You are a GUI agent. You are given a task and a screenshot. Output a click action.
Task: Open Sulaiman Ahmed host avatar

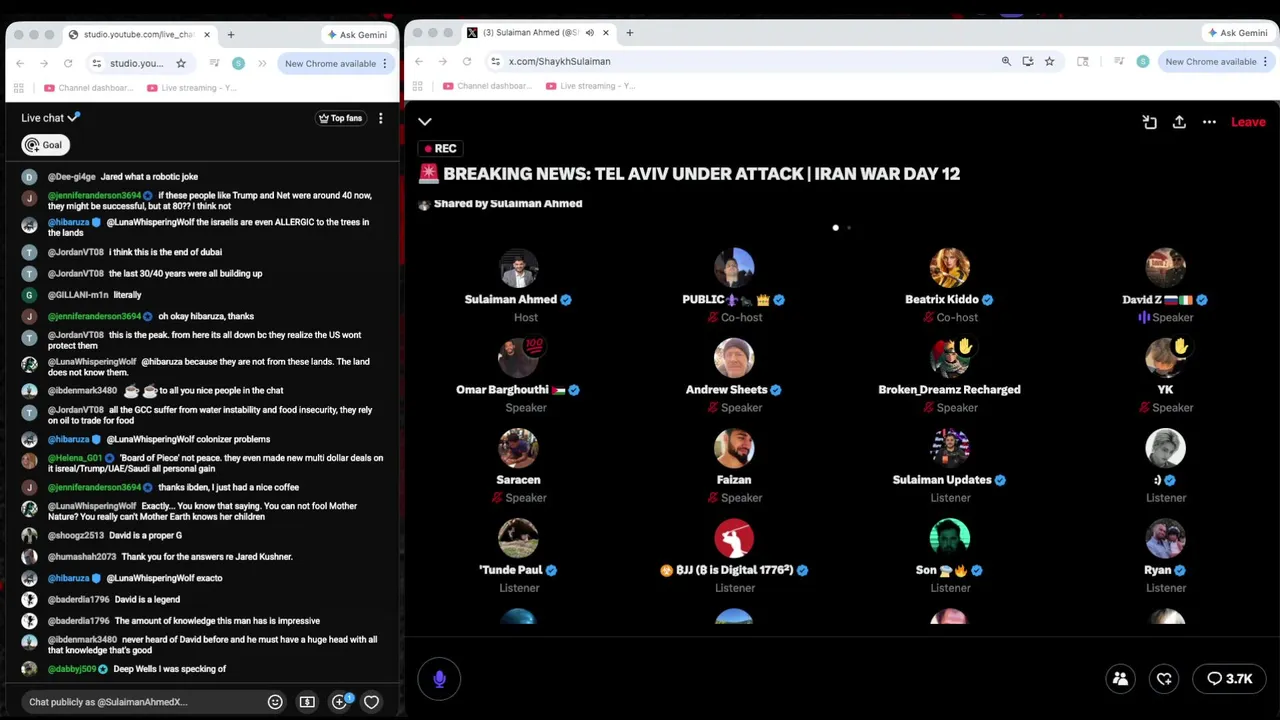pyautogui.click(x=518, y=268)
